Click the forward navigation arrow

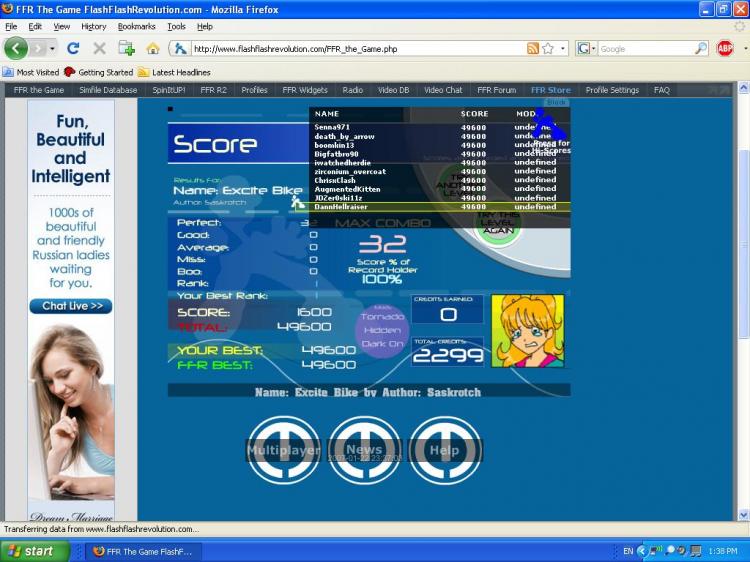point(38,48)
